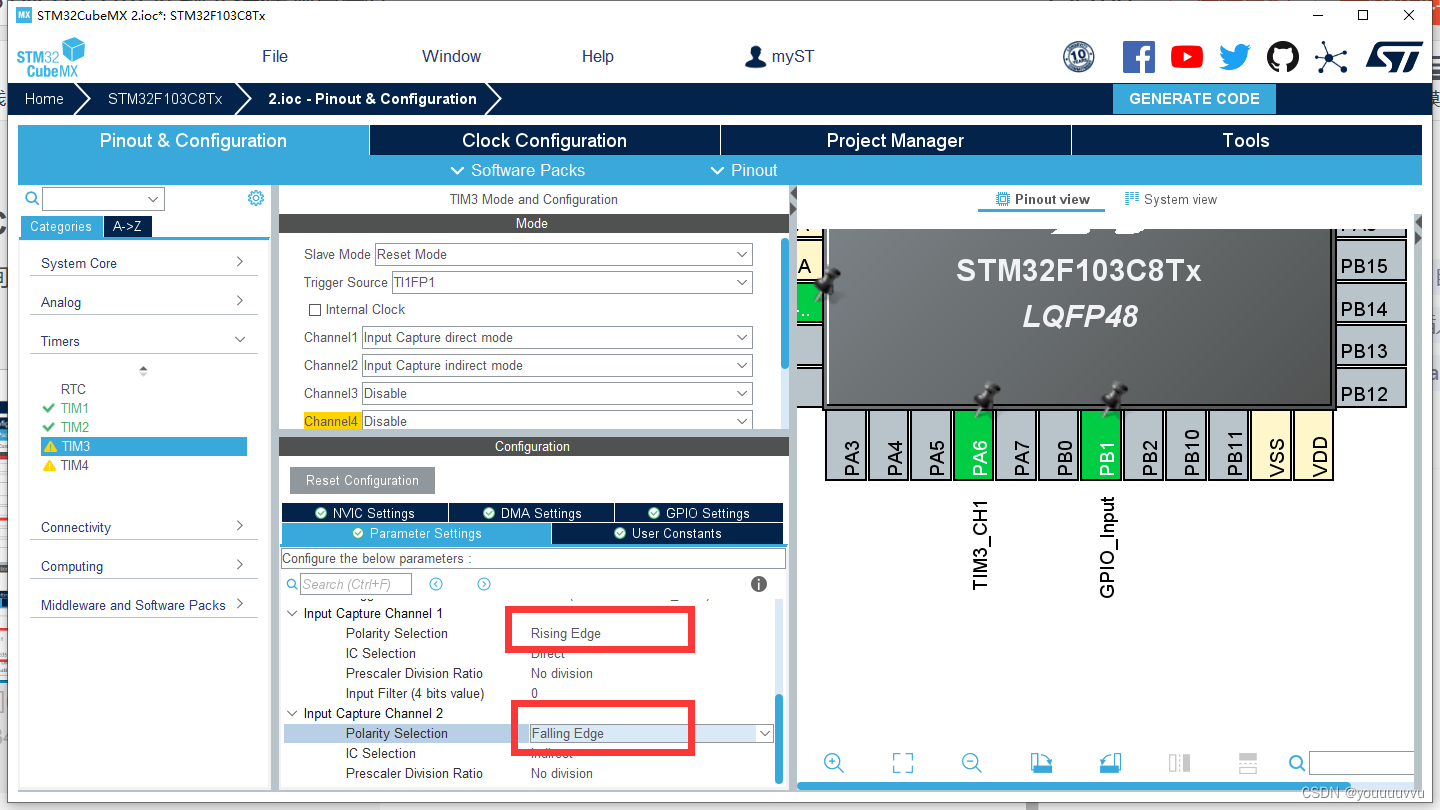Open the Software Packs dropdown menu
The image size is (1440, 810).
(518, 170)
